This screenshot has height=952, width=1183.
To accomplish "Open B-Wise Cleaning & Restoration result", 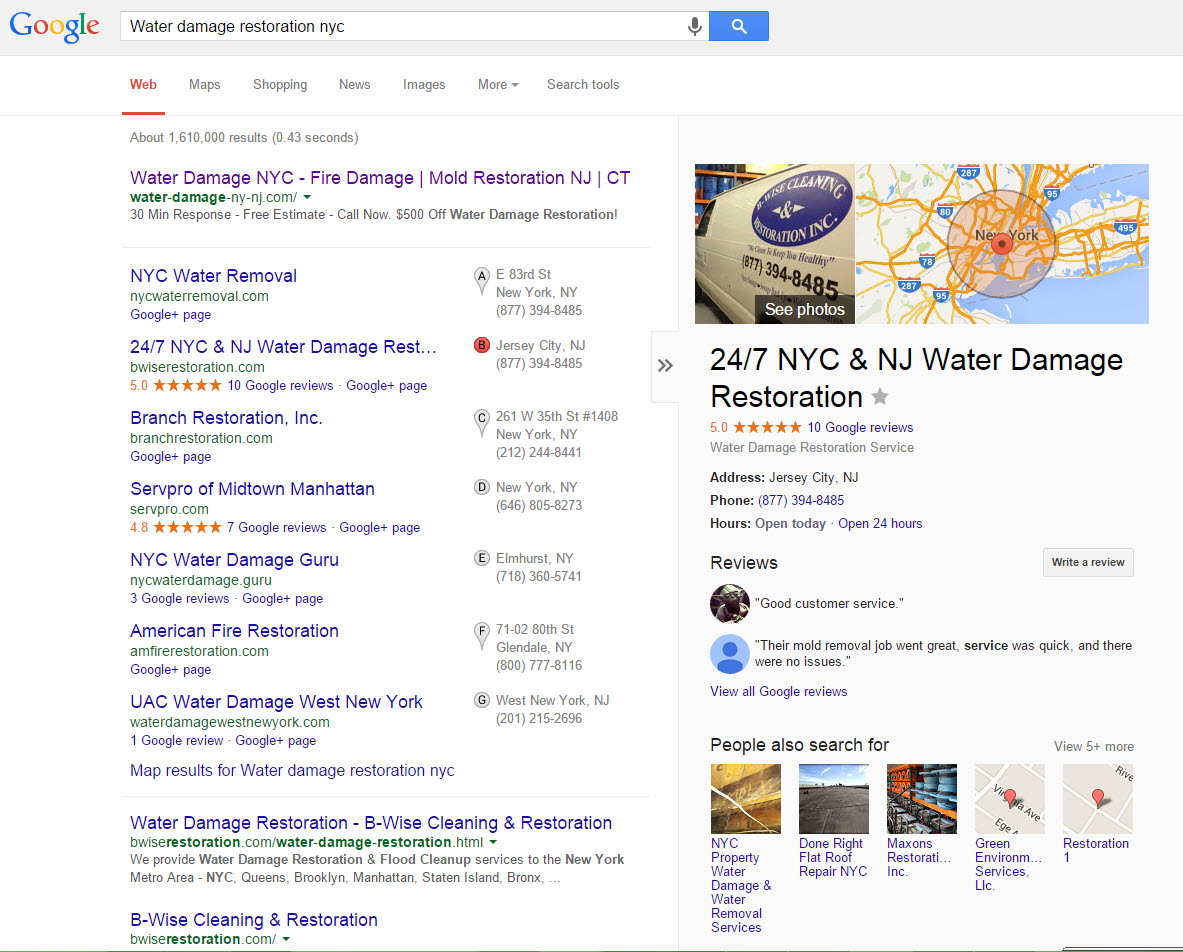I will tap(254, 920).
